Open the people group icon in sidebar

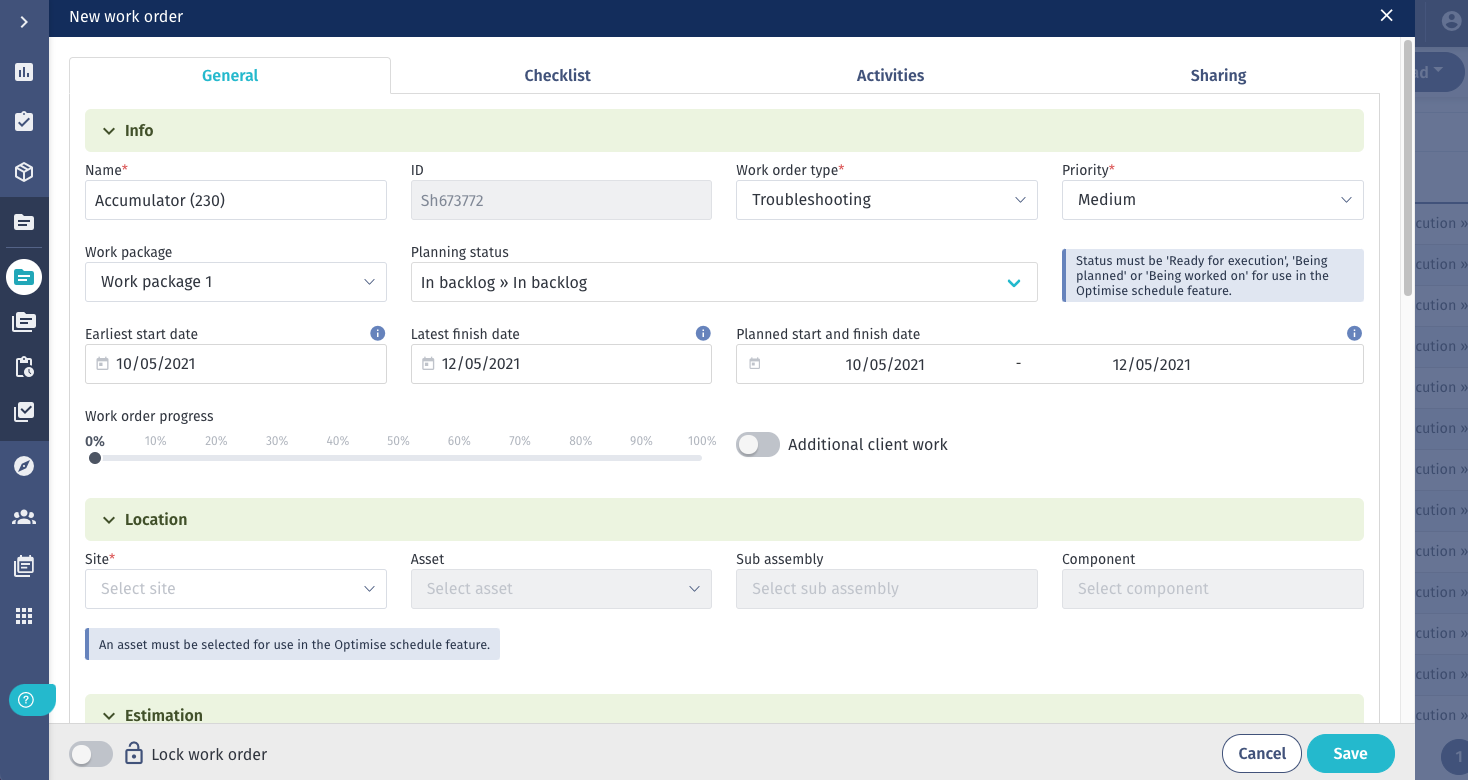click(x=24, y=517)
